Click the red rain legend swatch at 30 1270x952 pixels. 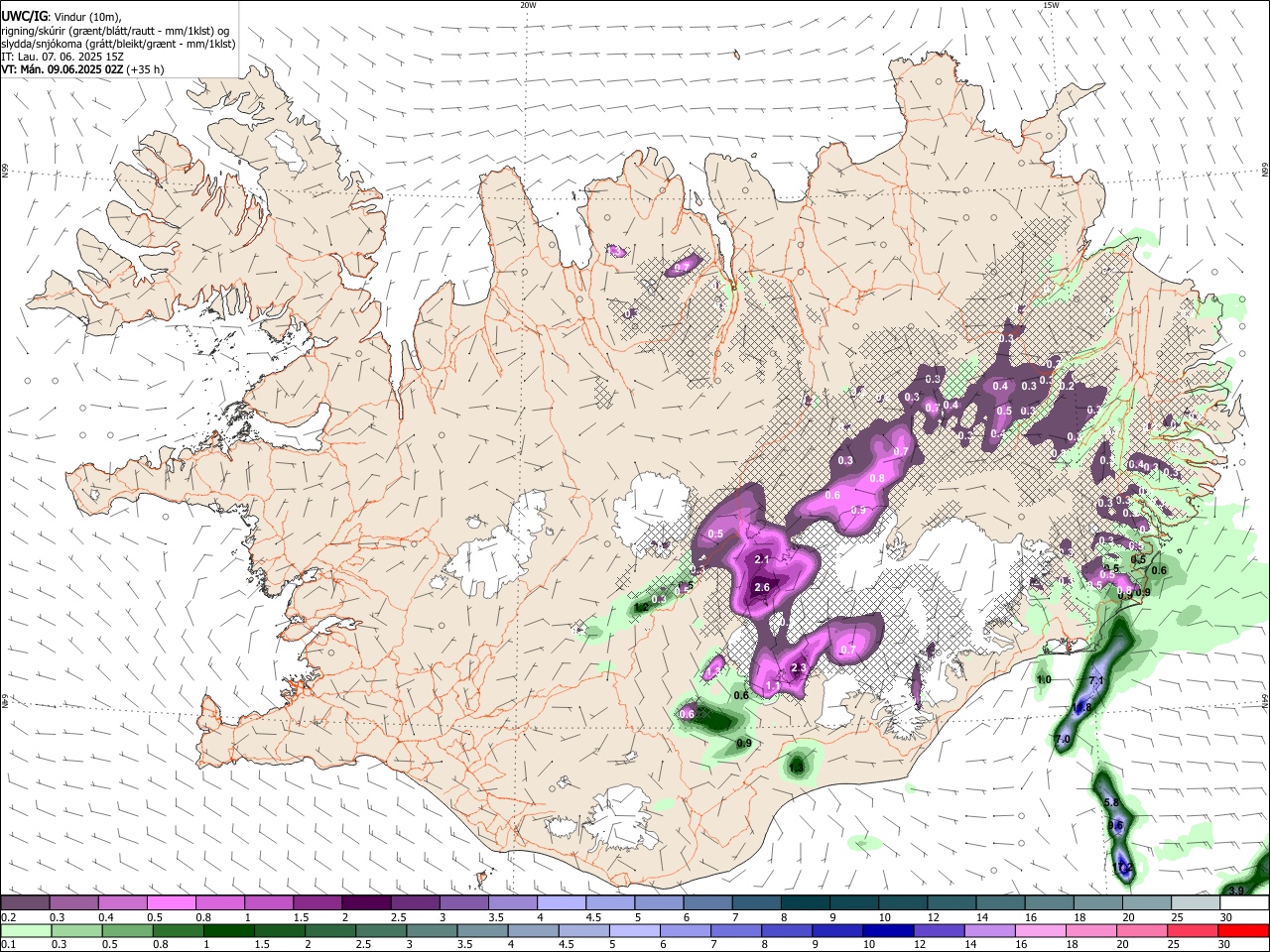tap(1245, 930)
